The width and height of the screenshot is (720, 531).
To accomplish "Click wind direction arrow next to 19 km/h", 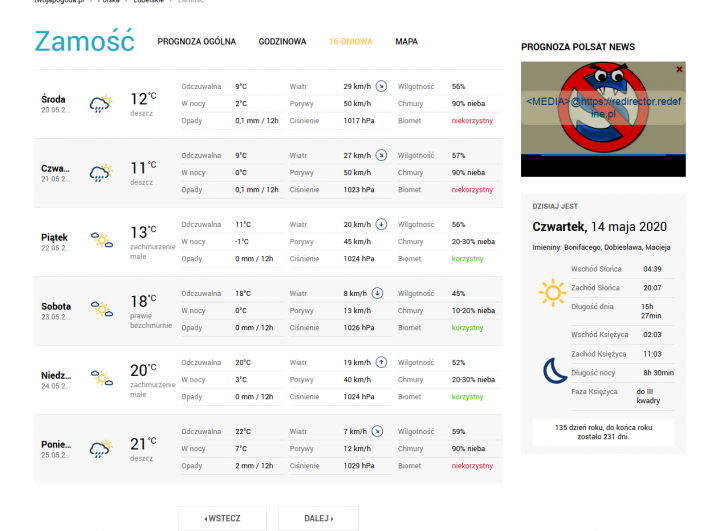I will click(381, 362).
